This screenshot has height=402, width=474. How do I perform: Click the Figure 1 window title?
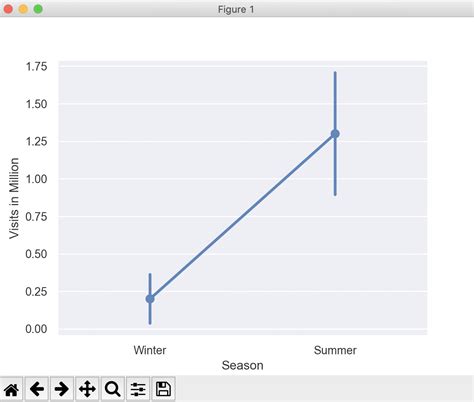pyautogui.click(x=236, y=9)
